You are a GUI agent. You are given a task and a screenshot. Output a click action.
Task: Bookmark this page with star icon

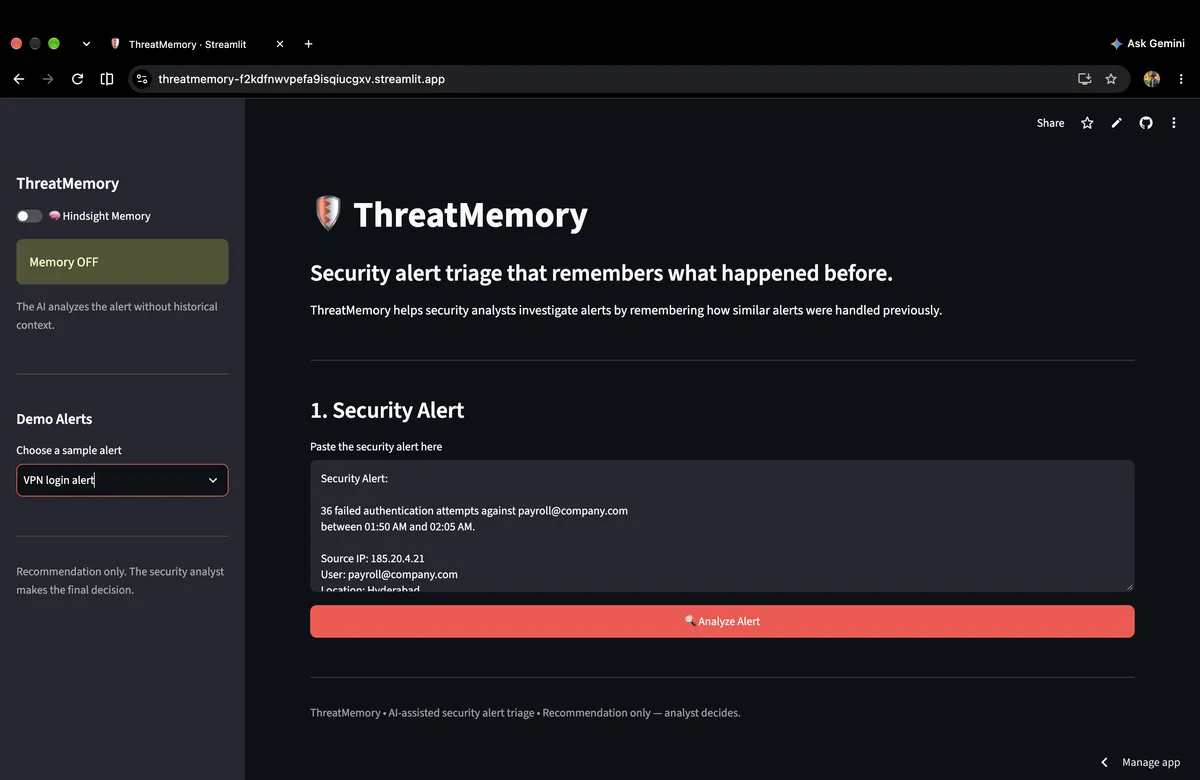click(x=1111, y=79)
